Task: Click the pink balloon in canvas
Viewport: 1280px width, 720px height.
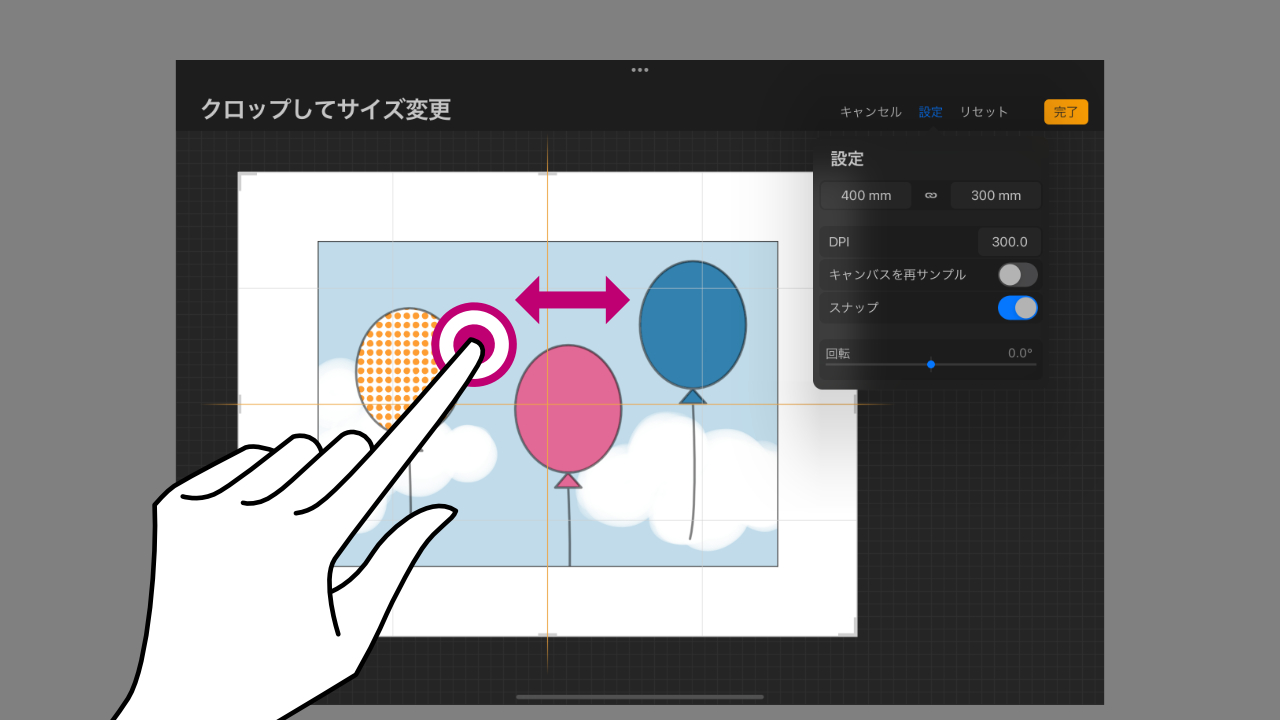Action: click(568, 408)
